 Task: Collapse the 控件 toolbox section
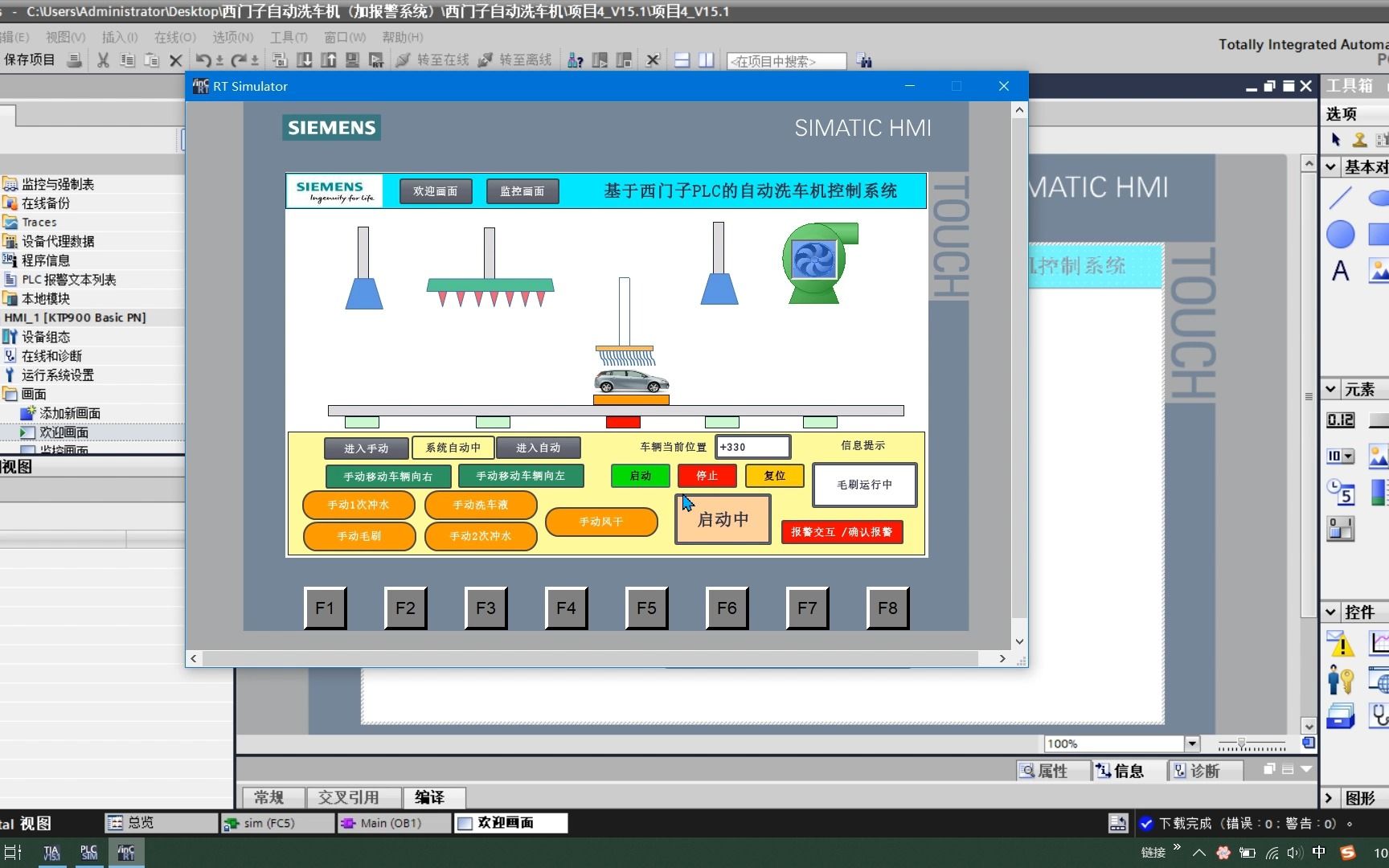coord(1331,612)
